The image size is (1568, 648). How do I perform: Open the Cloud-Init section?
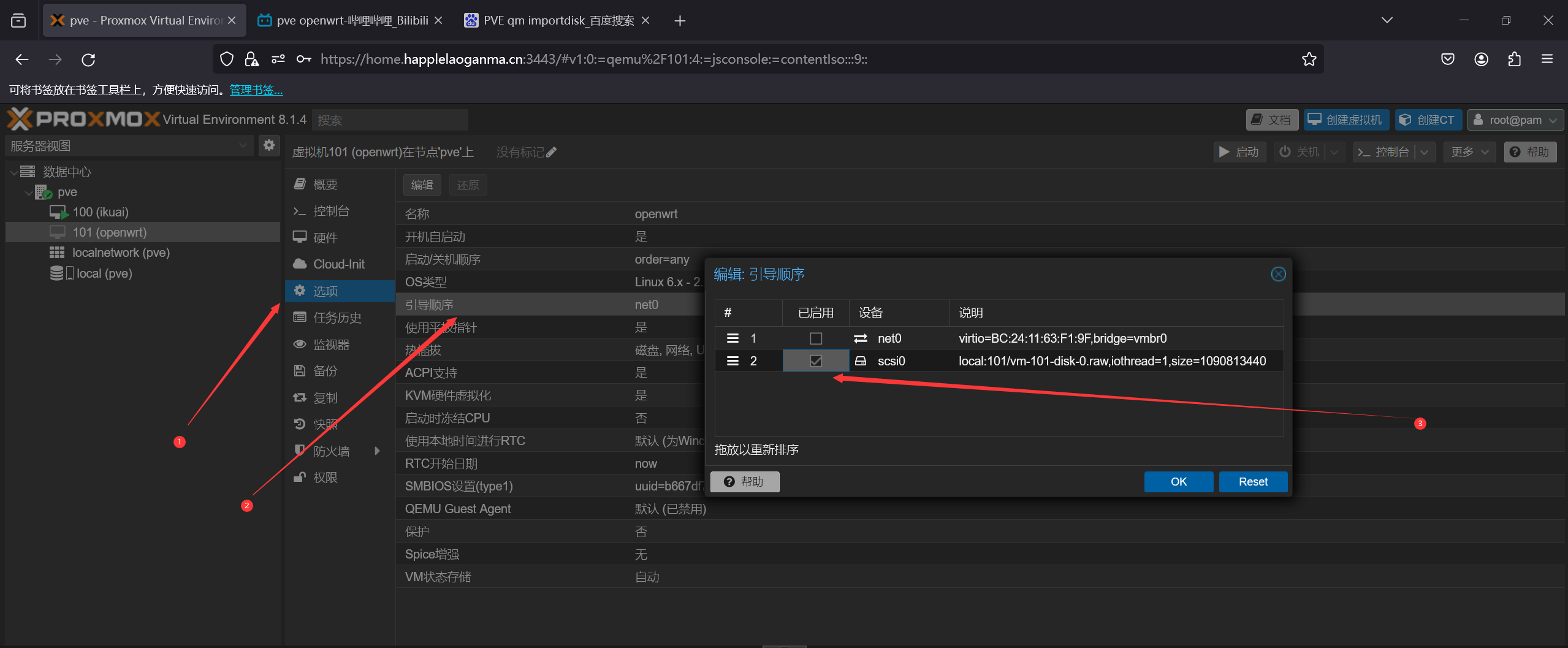pyautogui.click(x=337, y=264)
